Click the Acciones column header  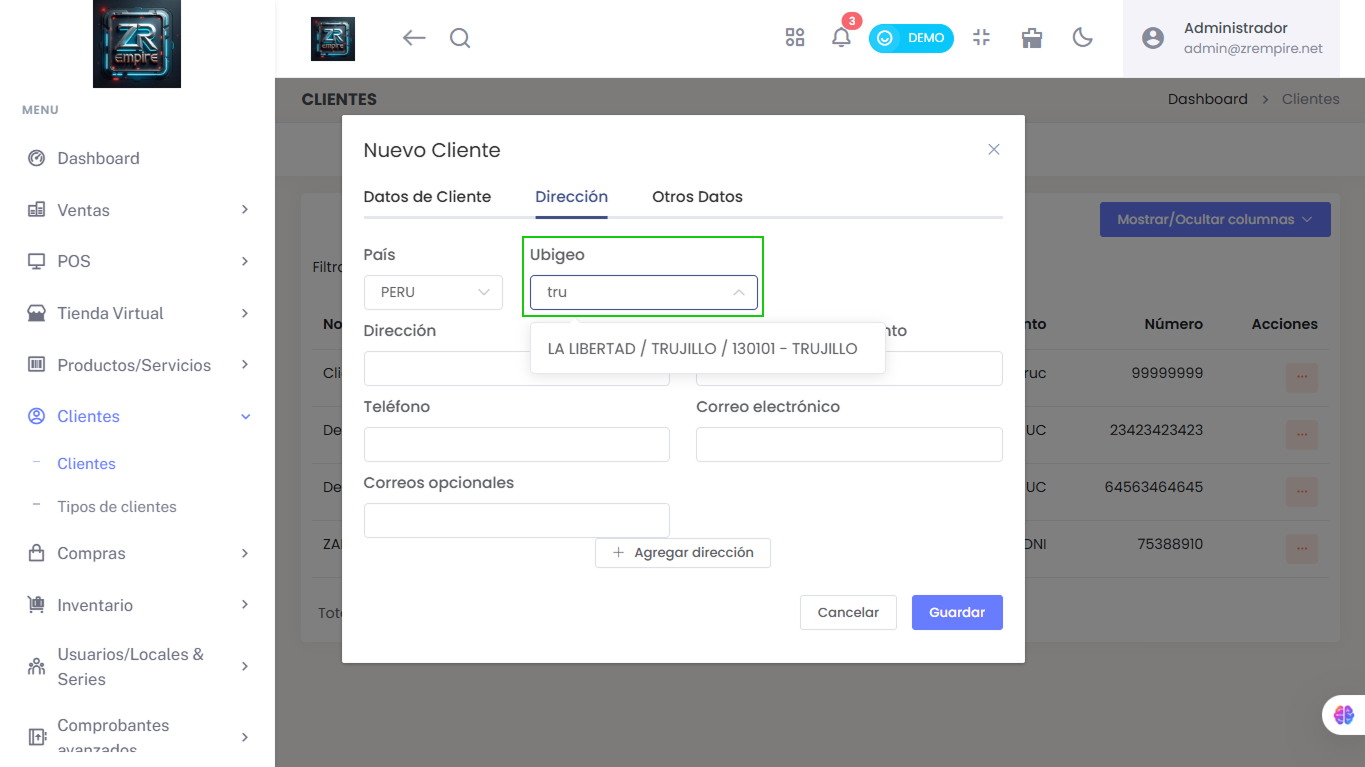coord(1284,324)
